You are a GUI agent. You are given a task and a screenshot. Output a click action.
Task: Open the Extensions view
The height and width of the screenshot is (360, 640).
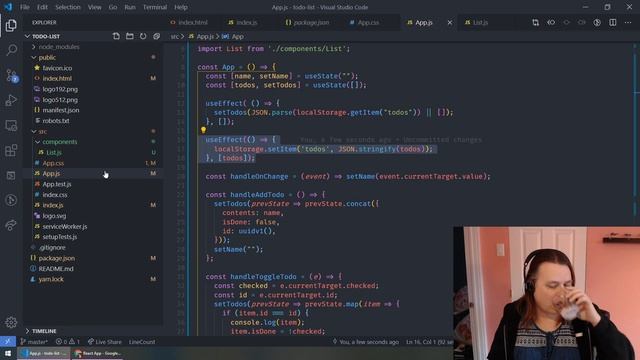(11, 151)
